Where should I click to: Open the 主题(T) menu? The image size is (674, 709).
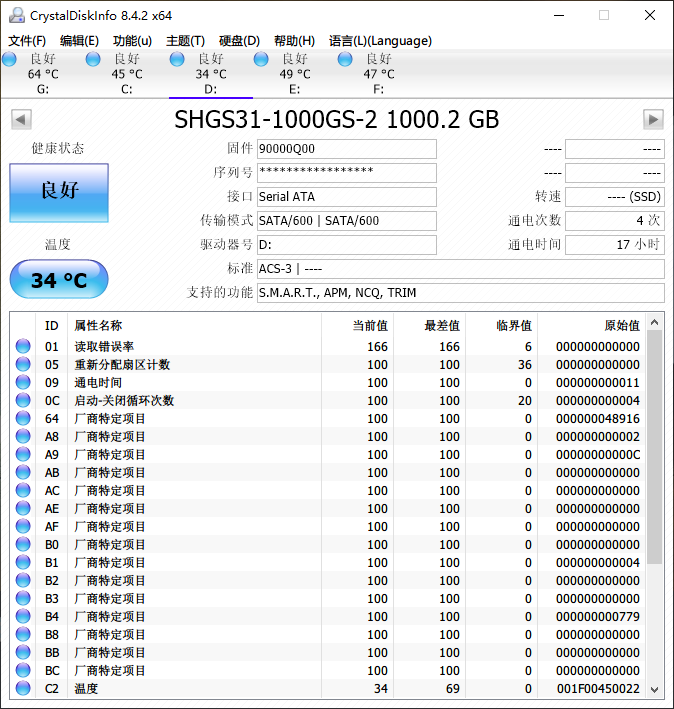(185, 41)
